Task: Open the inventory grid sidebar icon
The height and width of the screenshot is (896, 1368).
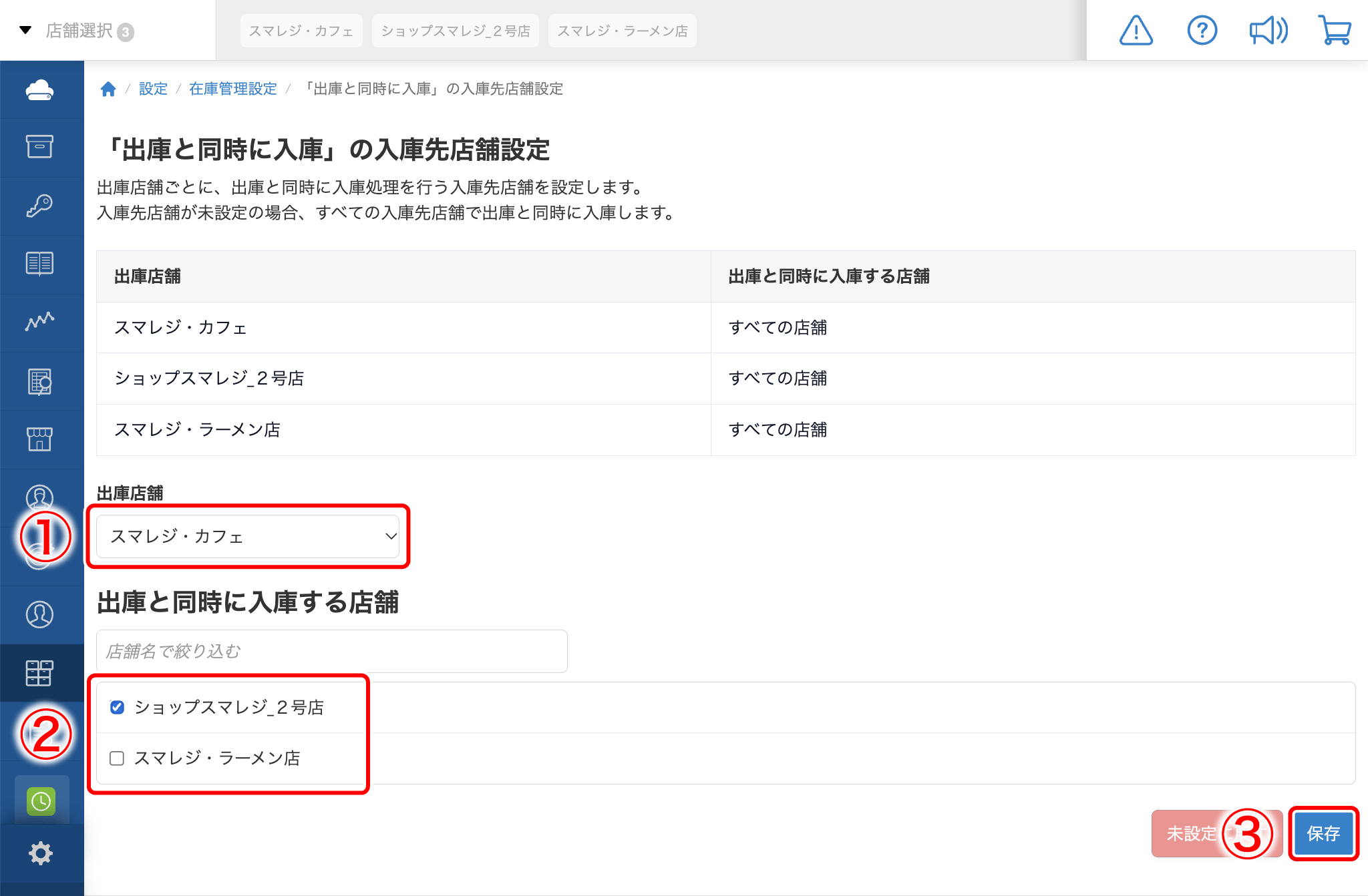Action: point(40,673)
